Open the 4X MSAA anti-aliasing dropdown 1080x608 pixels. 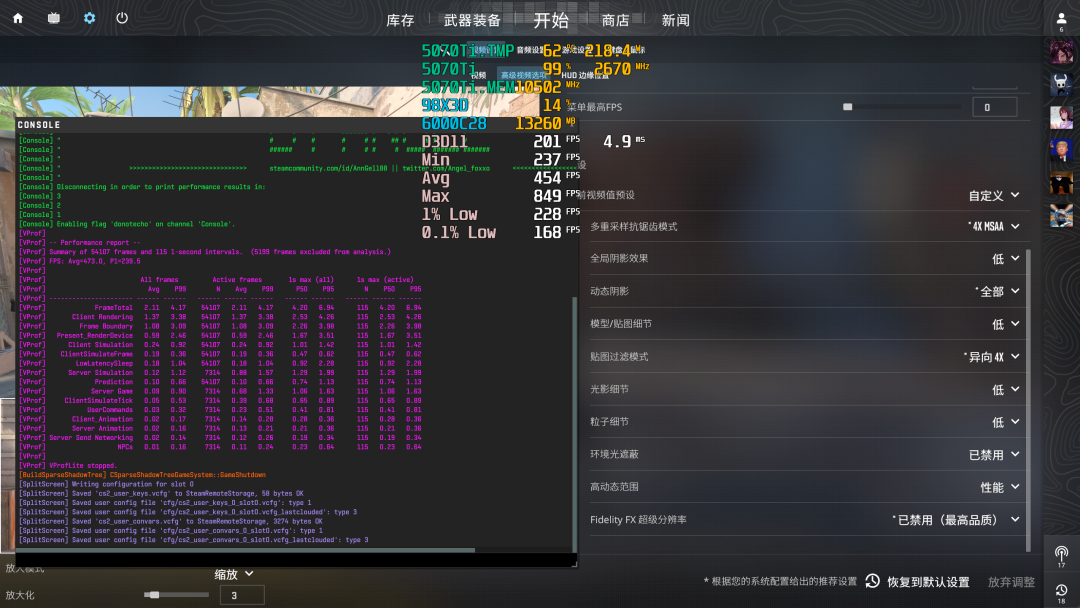click(x=994, y=226)
